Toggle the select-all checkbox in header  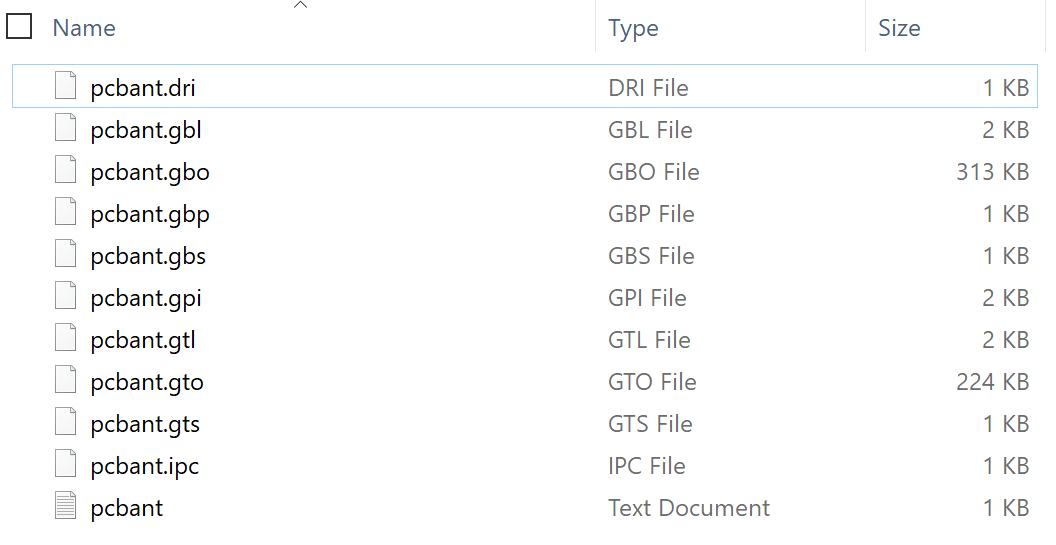point(19,27)
